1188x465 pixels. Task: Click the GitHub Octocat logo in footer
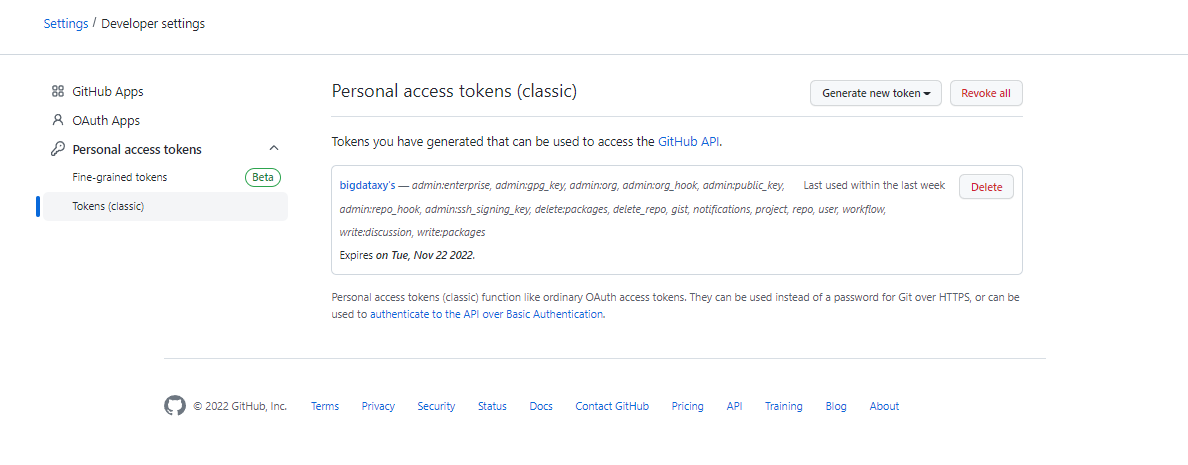click(x=175, y=406)
